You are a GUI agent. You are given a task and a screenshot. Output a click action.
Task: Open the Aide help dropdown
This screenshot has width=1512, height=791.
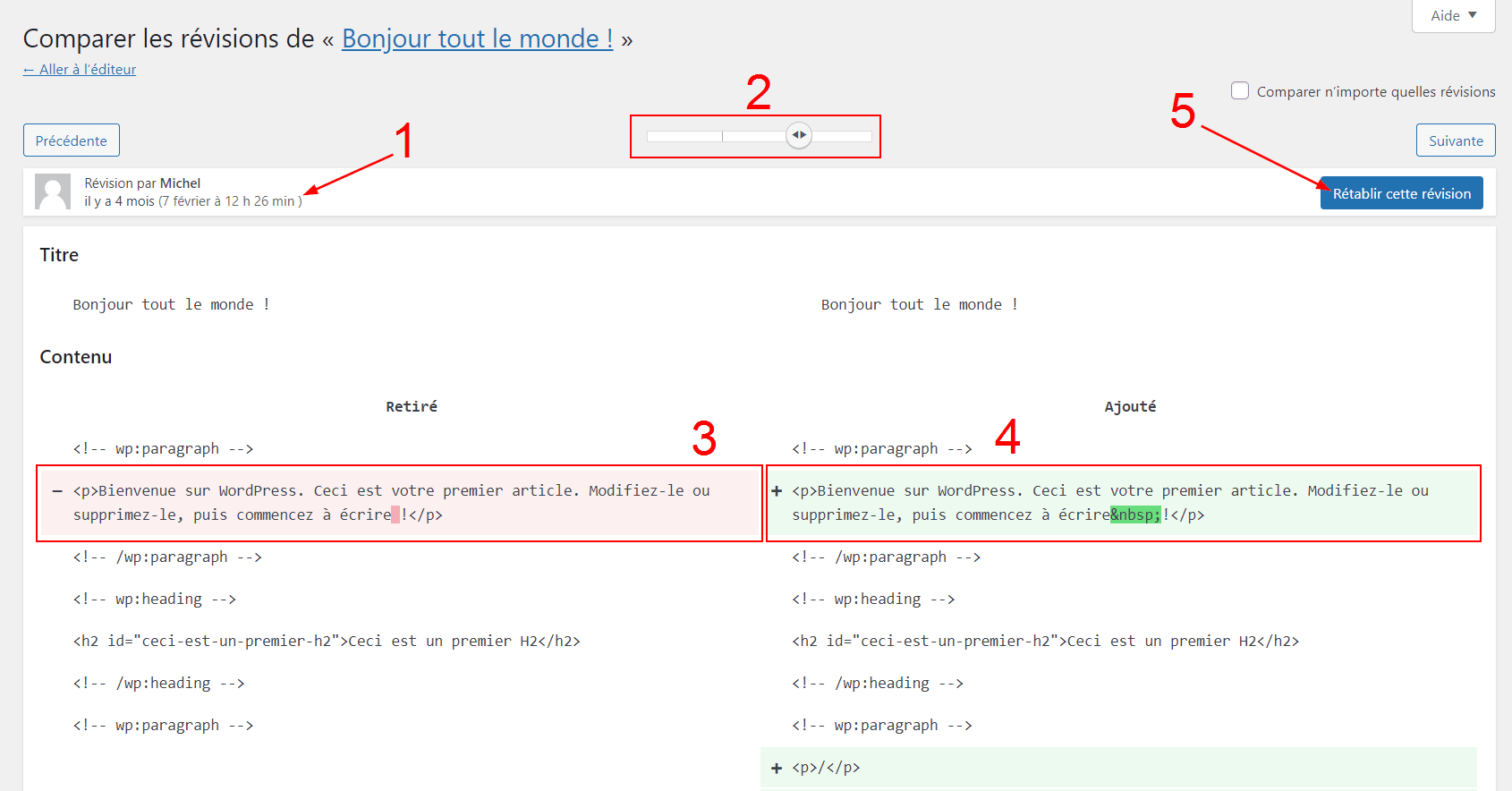tap(1453, 15)
